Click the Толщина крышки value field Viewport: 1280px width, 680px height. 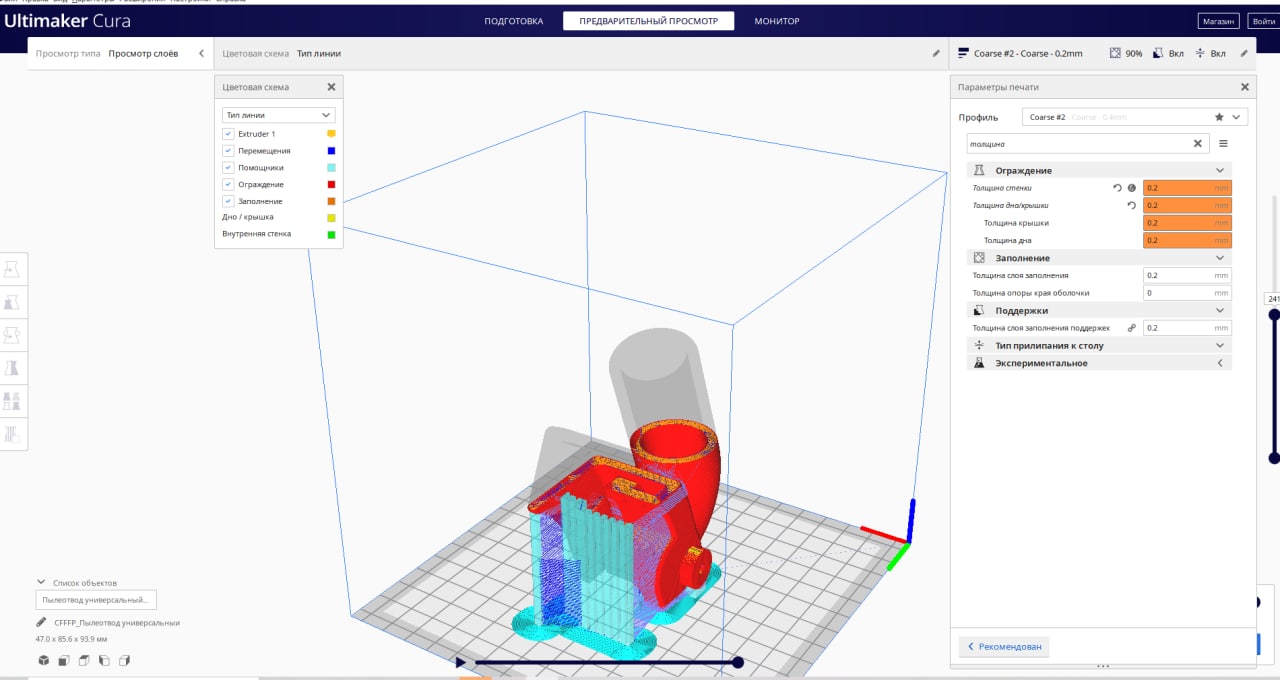1187,223
